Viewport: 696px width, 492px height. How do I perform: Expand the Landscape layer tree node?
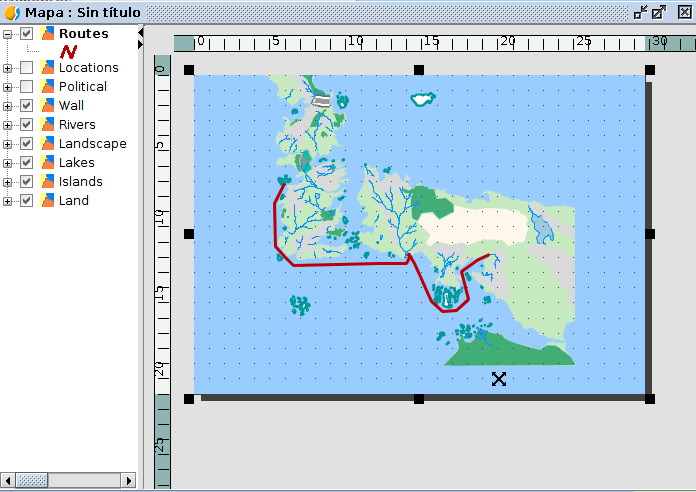tap(9, 144)
